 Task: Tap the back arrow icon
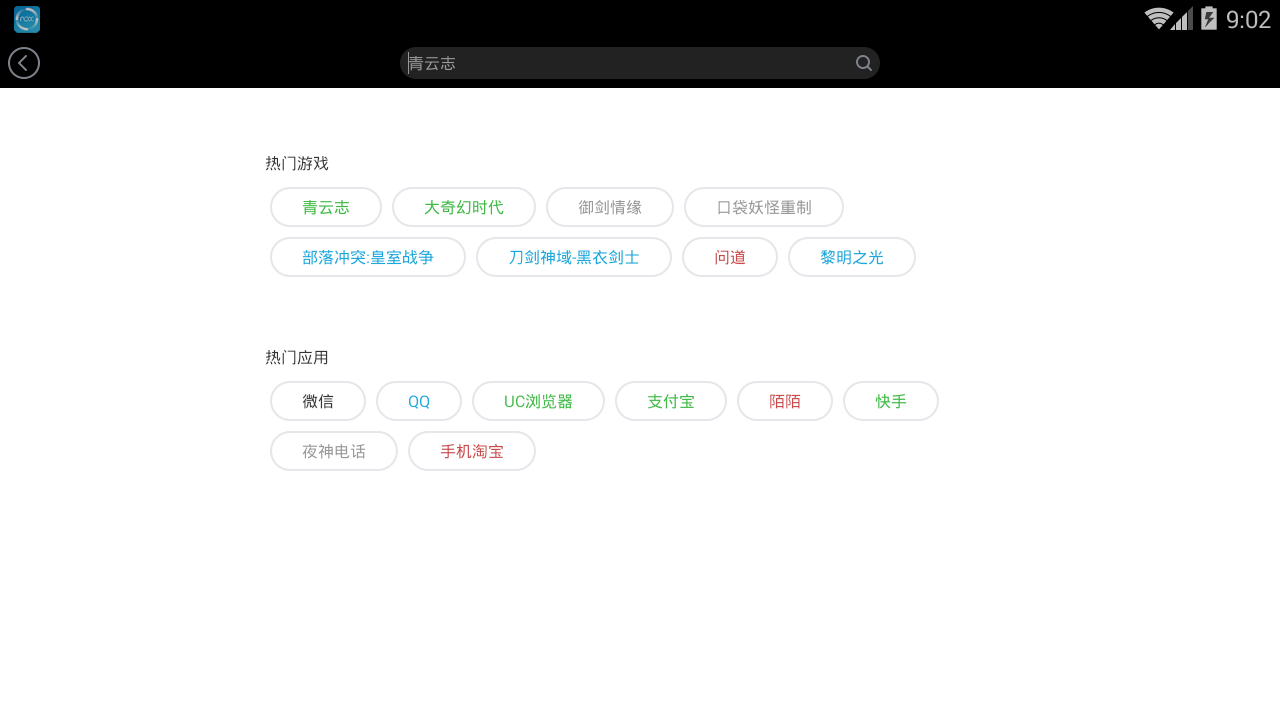24,63
